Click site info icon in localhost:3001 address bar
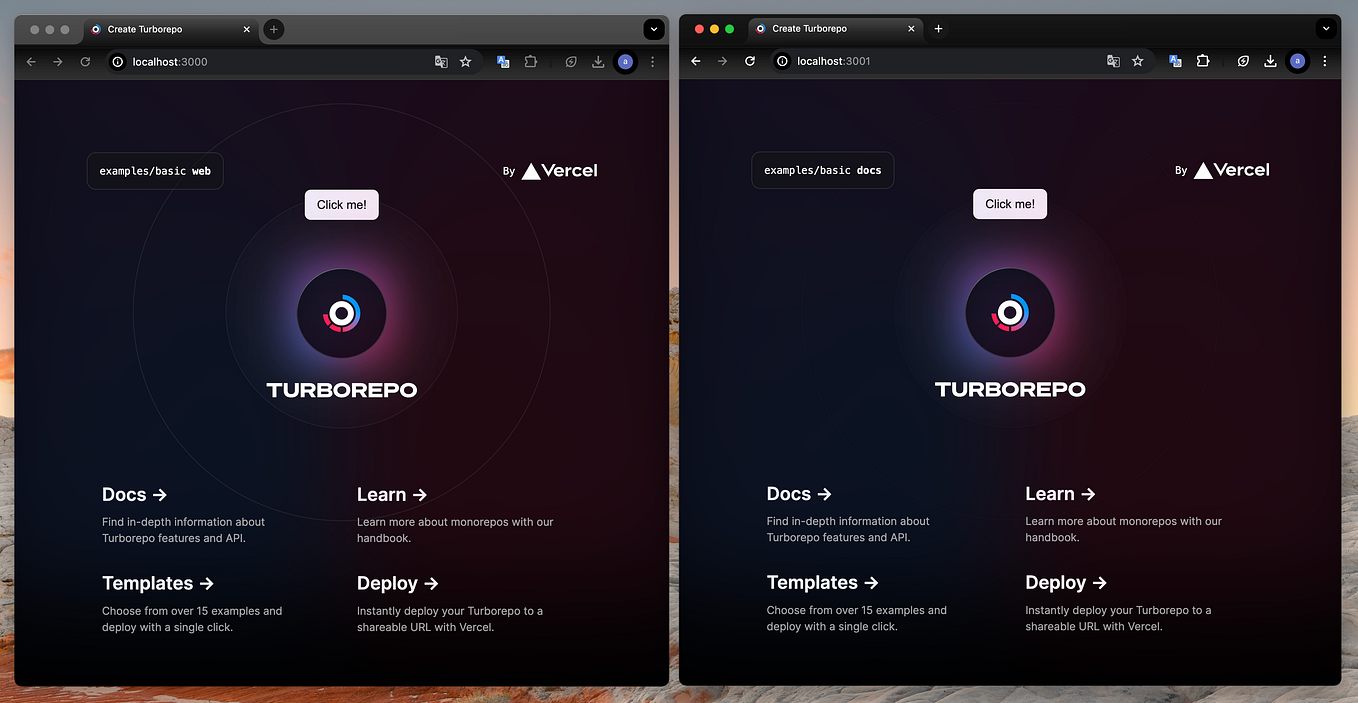 click(x=782, y=61)
